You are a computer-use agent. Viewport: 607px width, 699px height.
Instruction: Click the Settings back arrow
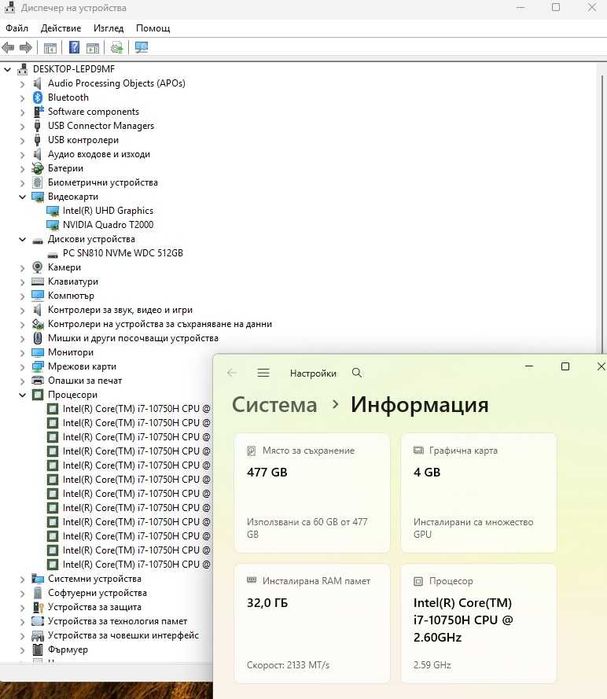tap(232, 373)
